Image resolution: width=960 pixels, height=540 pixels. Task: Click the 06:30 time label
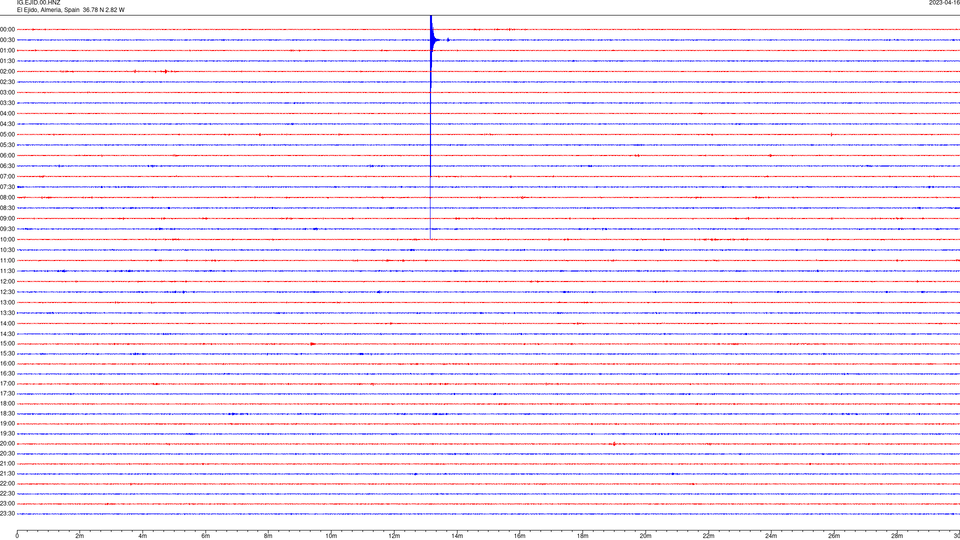7,166
